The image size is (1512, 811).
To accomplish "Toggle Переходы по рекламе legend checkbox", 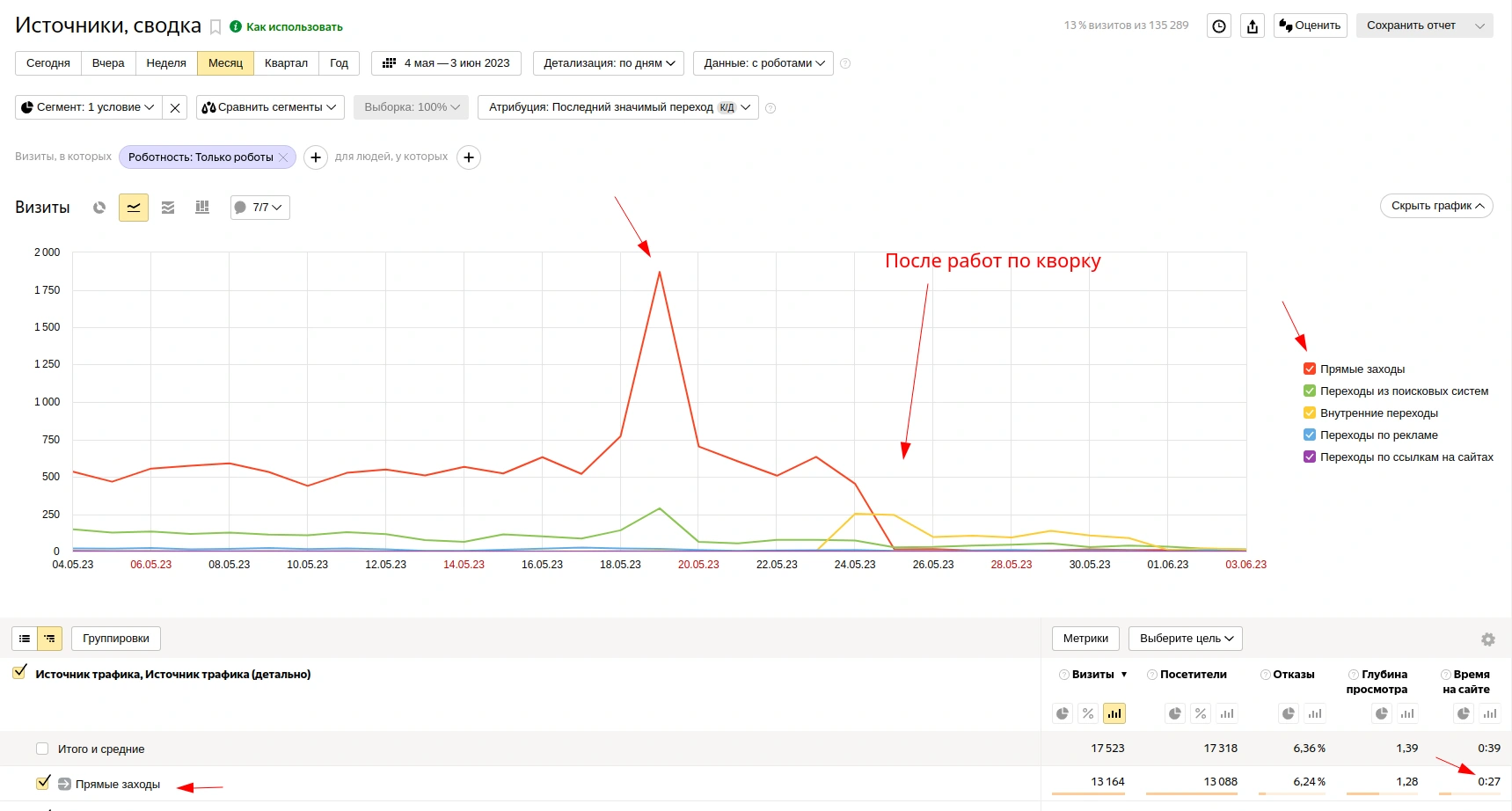I will (1310, 435).
